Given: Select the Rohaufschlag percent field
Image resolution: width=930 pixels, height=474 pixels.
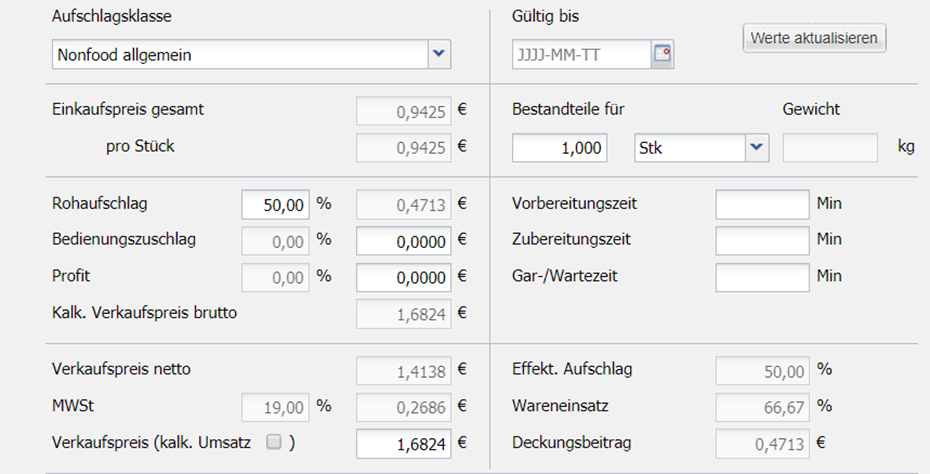Looking at the screenshot, I should pos(275,204).
